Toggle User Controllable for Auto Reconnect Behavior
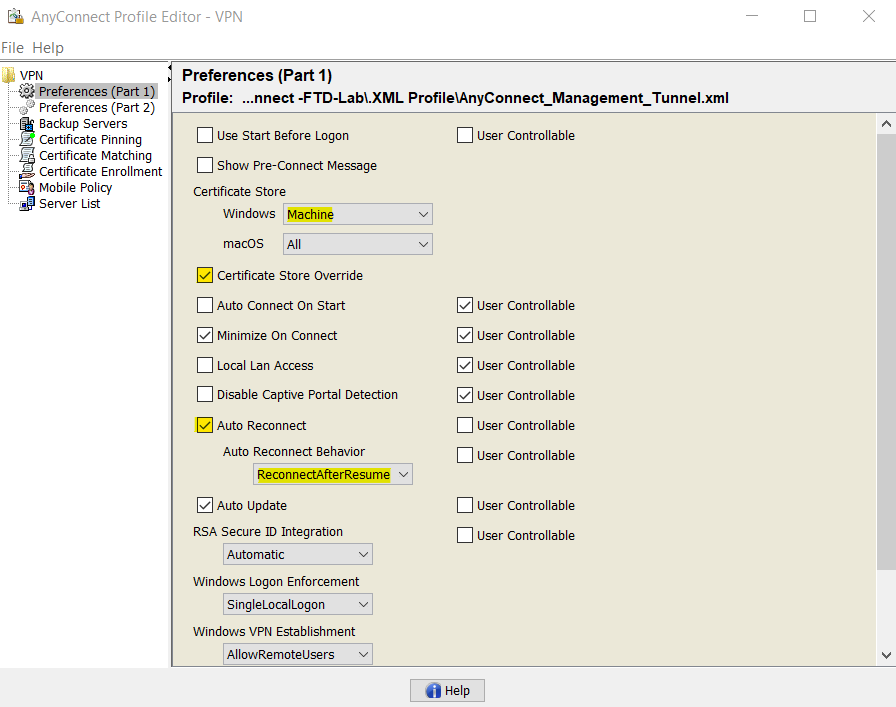Screen dimensions: 896x707 pos(465,456)
